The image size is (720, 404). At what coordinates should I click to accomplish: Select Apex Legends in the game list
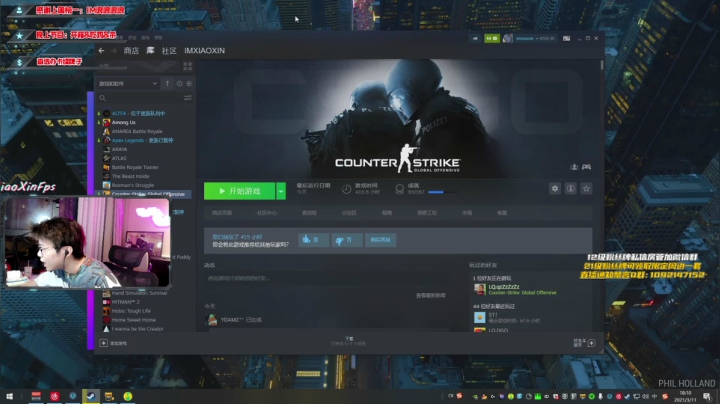point(142,140)
